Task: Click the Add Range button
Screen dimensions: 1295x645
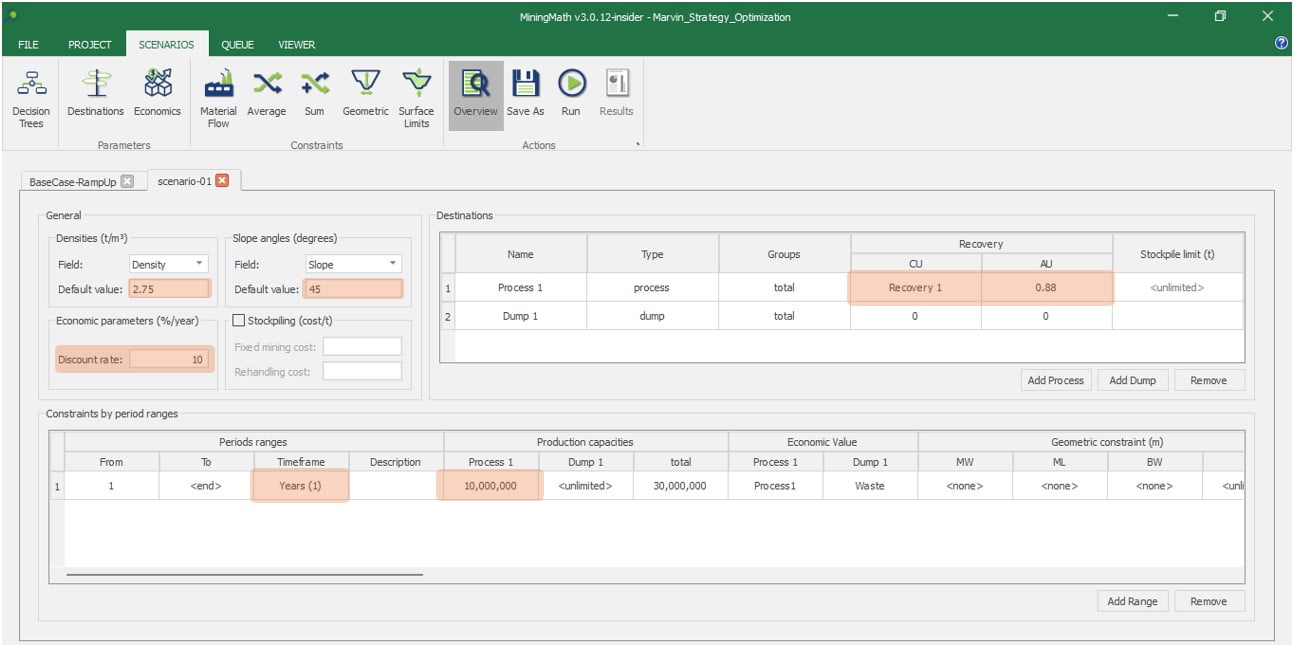Action: click(1132, 601)
